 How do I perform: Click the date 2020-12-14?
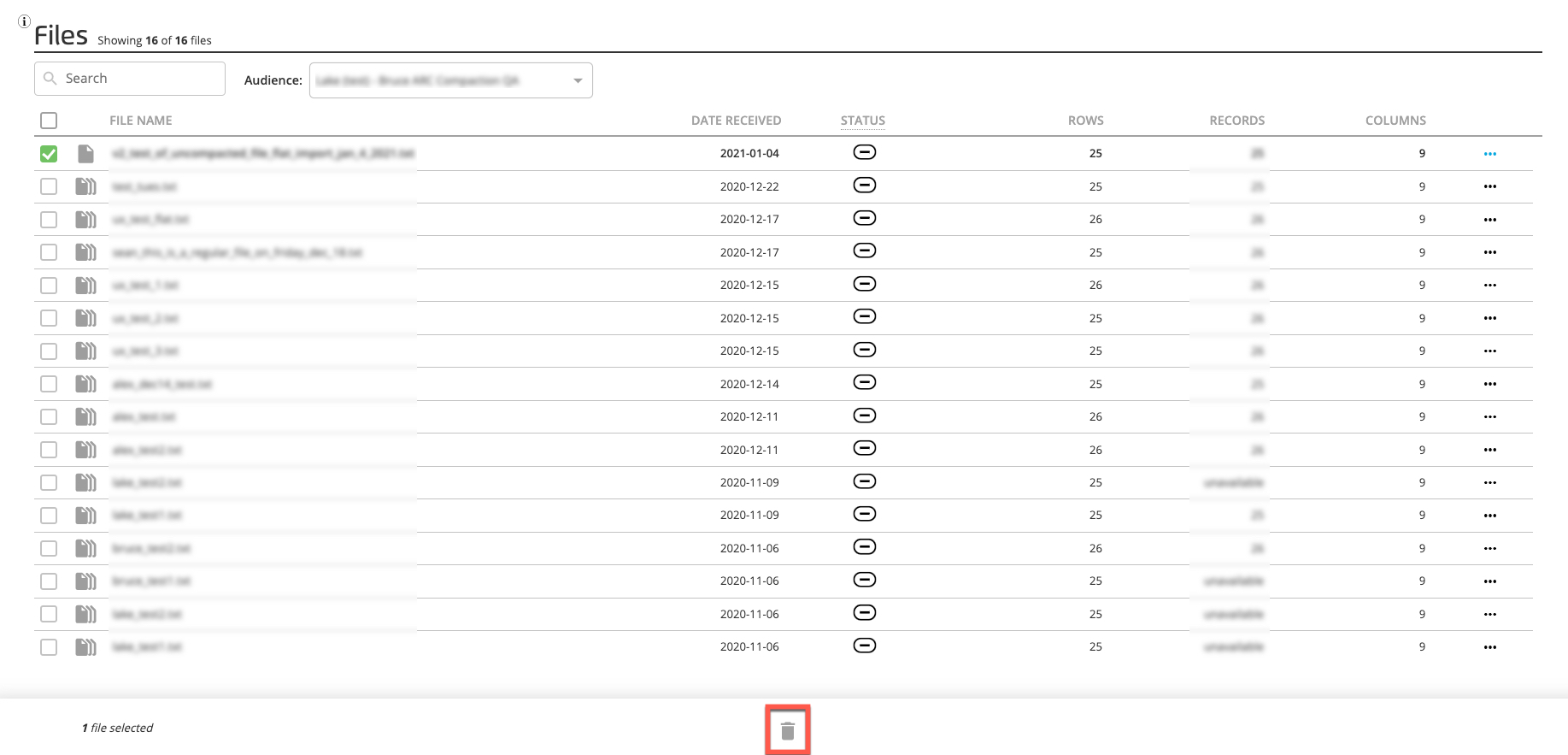(749, 384)
